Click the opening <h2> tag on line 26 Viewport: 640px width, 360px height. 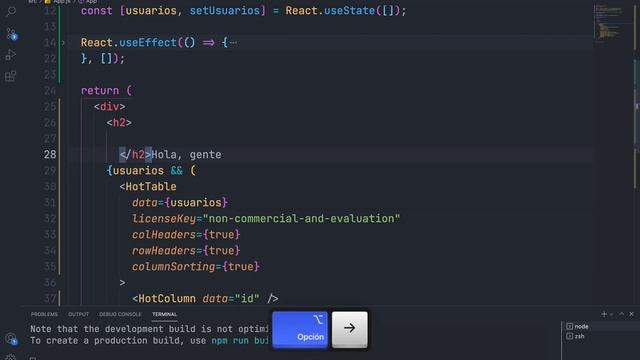tap(119, 122)
